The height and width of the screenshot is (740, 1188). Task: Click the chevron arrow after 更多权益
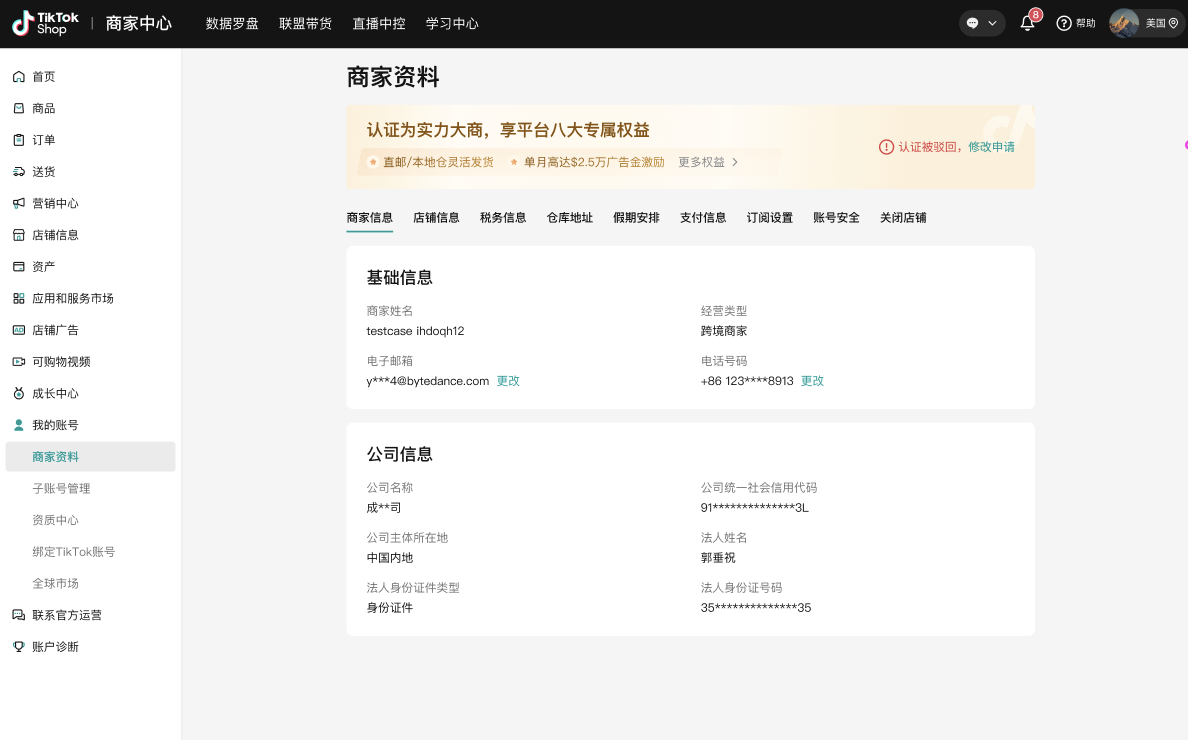tap(735, 162)
